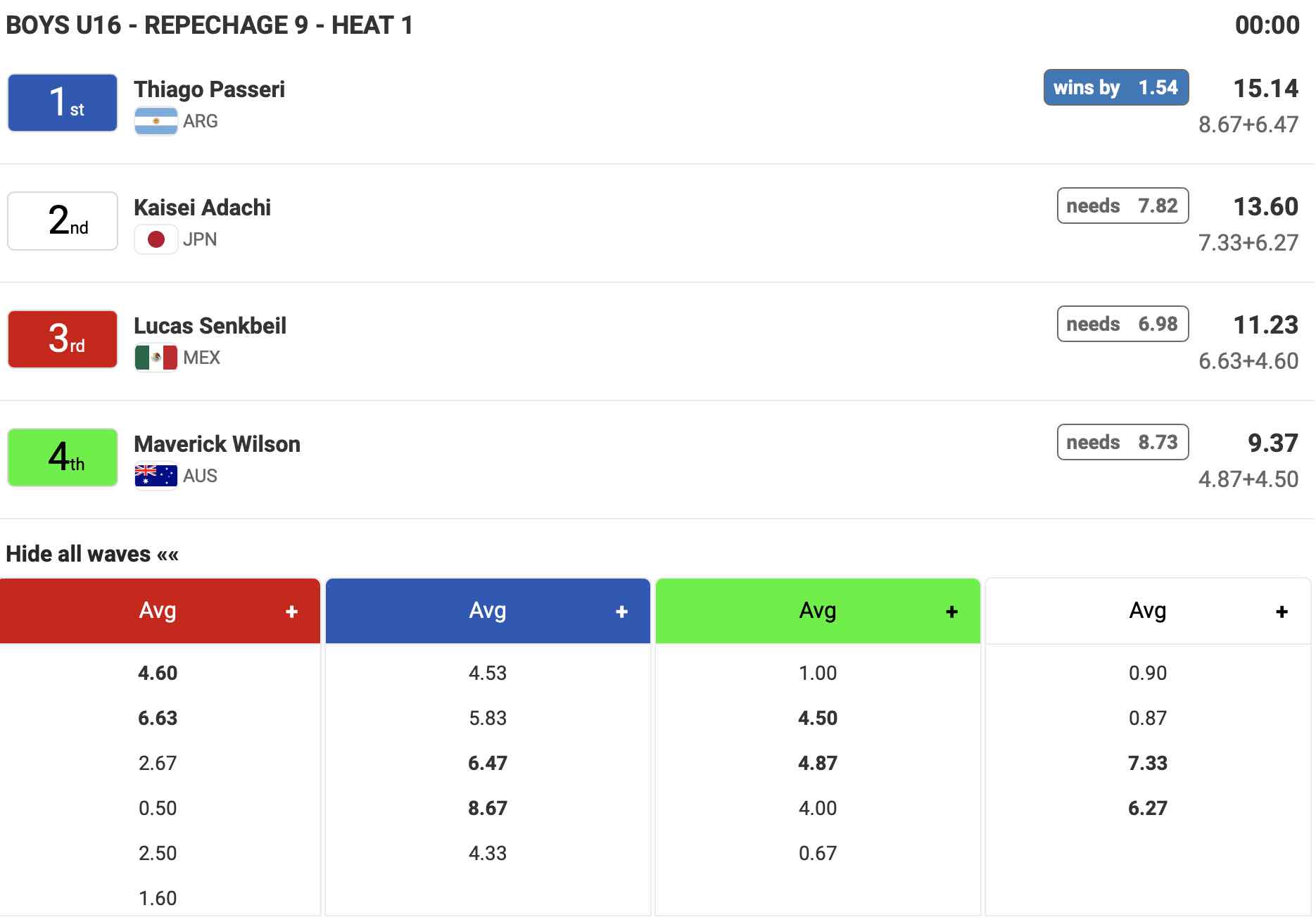This screenshot has width=1316, height=922.
Task: Click the Argentina flag icon
Action: (156, 121)
